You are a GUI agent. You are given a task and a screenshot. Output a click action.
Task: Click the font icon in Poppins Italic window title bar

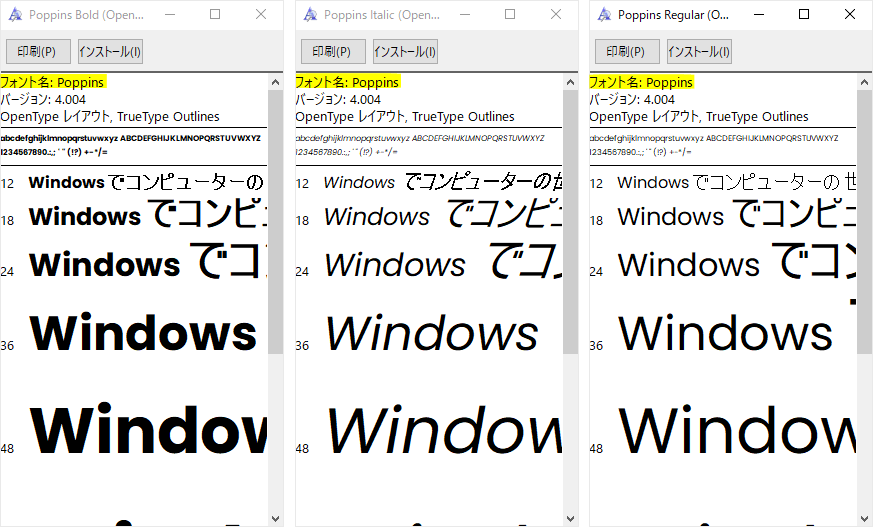pos(310,15)
